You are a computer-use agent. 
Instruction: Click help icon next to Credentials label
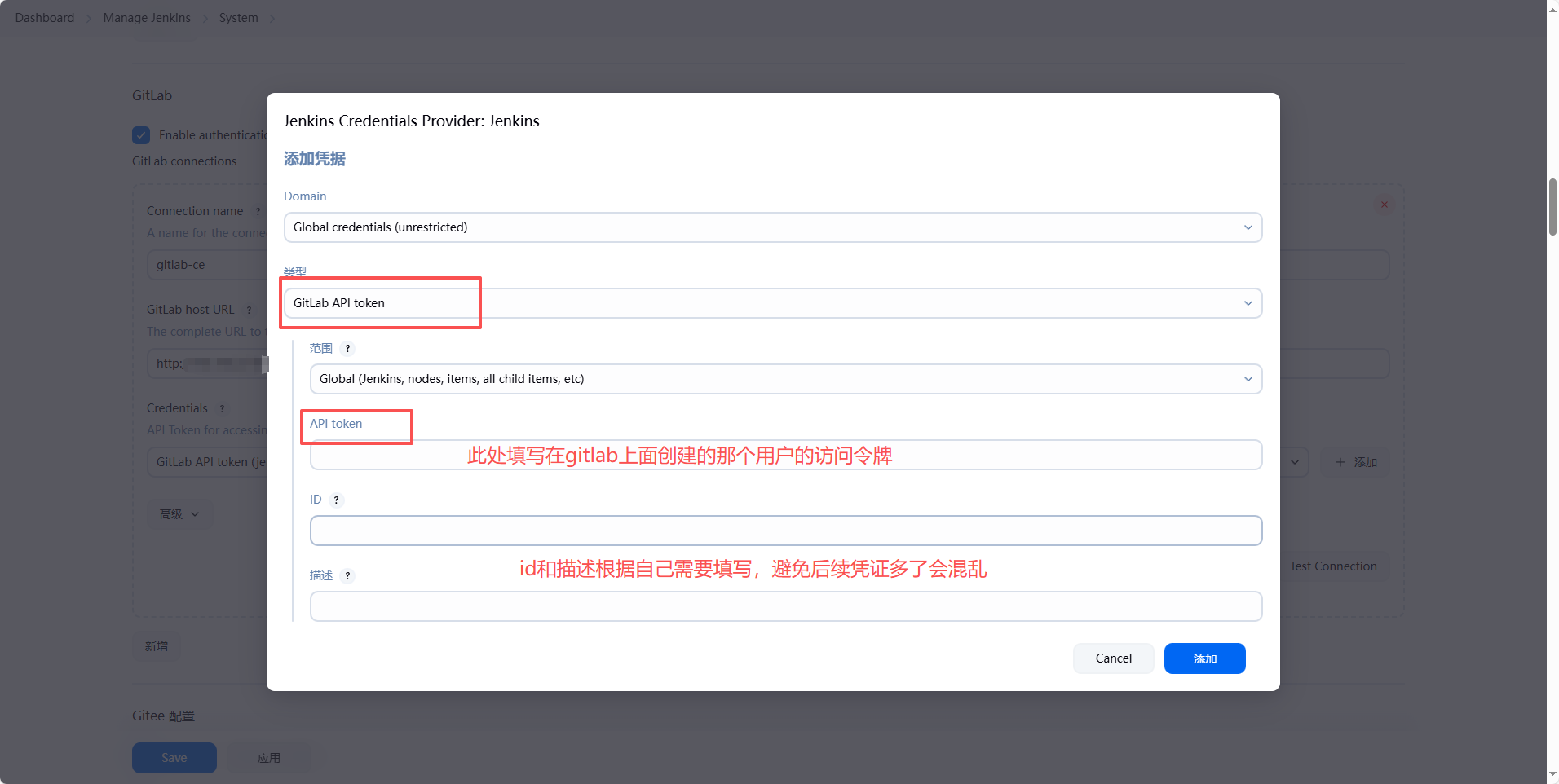click(x=222, y=409)
